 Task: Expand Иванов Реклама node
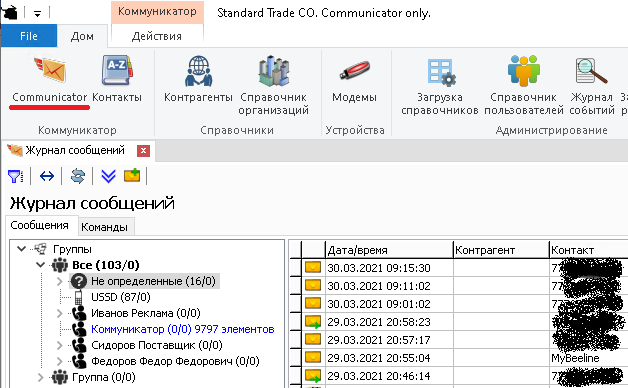(60, 313)
